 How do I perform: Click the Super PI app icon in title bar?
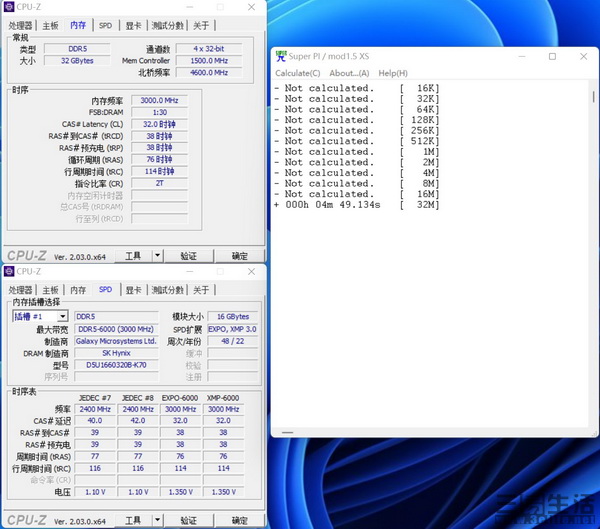[281, 56]
